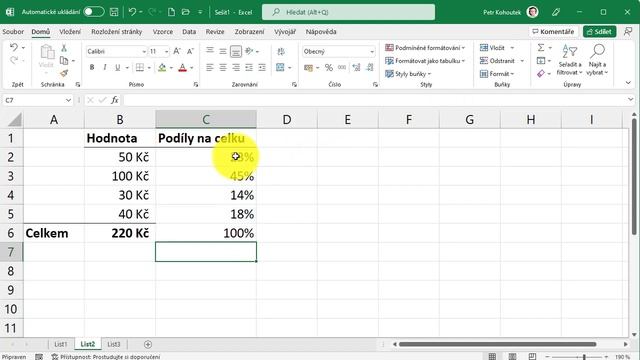The image size is (640, 360).
Task: Align text to the right
Action: pyautogui.click(x=236, y=67)
